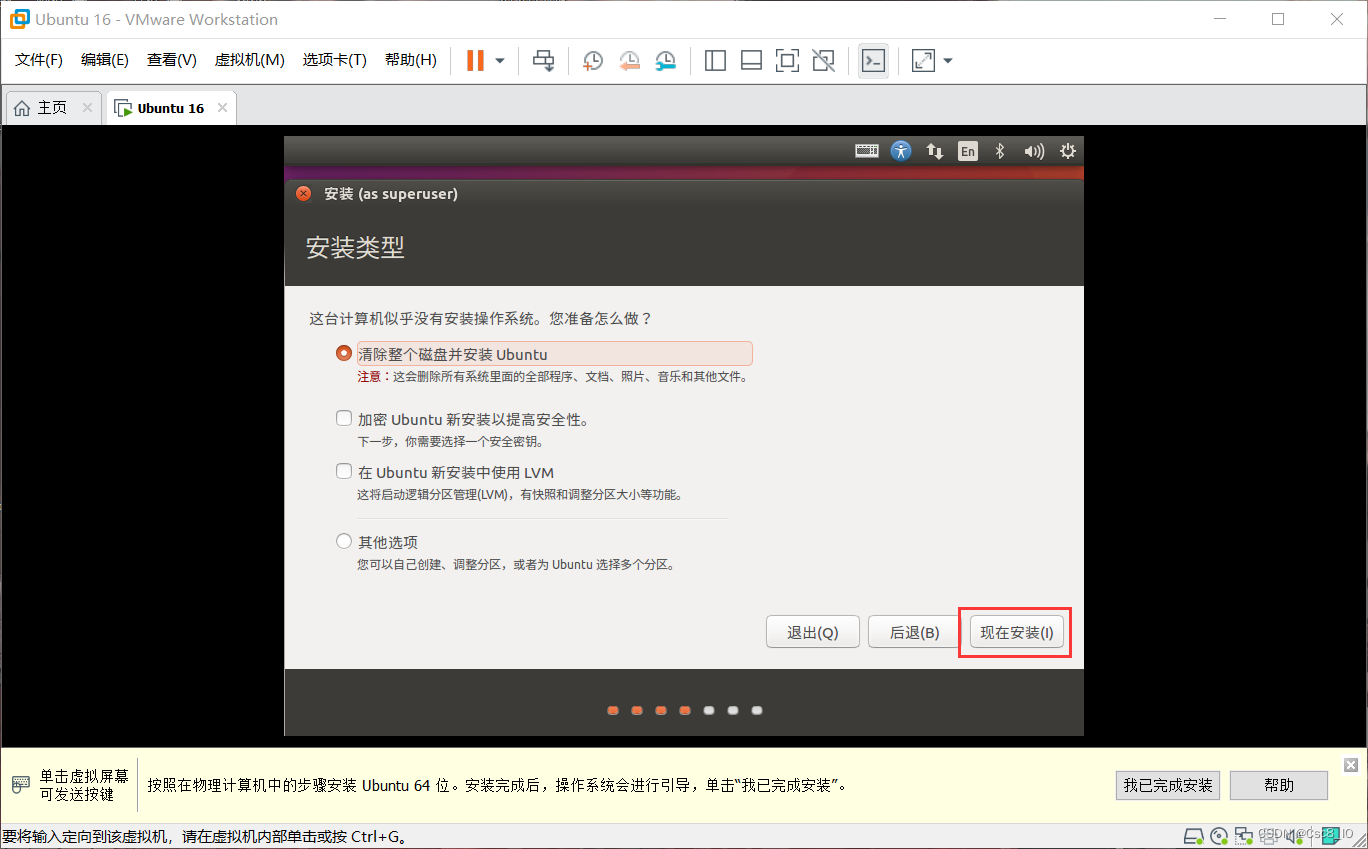The image size is (1368, 849).
Task: Open the 选项卡(T) menu
Action: click(x=335, y=60)
